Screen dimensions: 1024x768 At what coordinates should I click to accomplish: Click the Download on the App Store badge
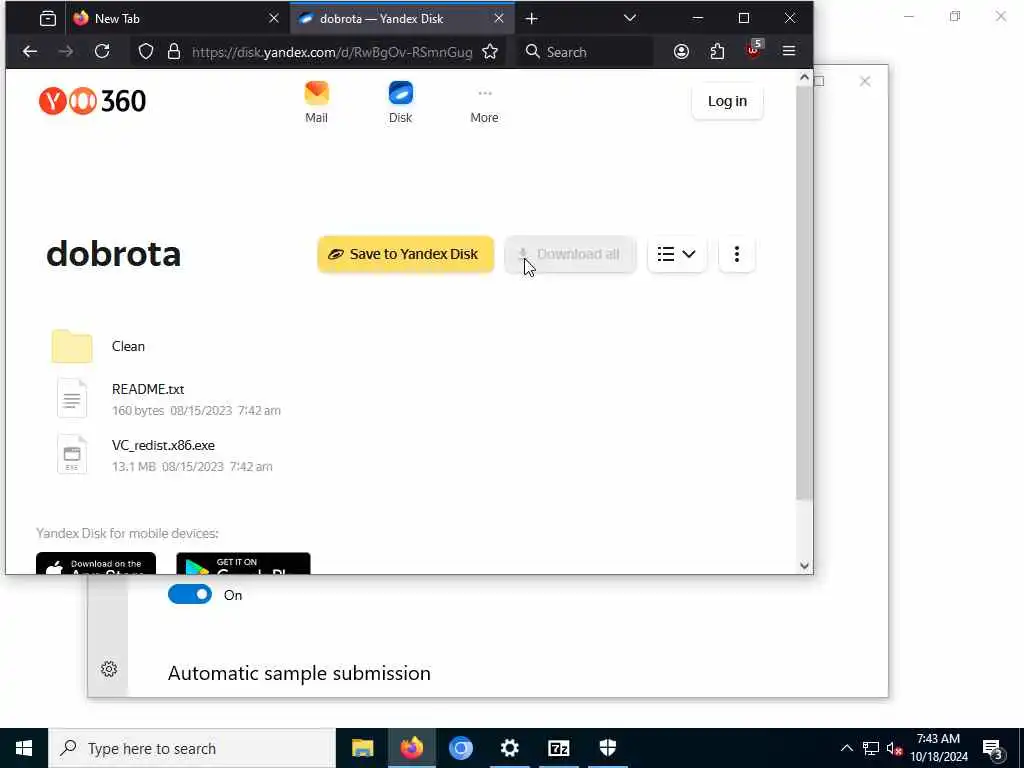click(x=96, y=564)
